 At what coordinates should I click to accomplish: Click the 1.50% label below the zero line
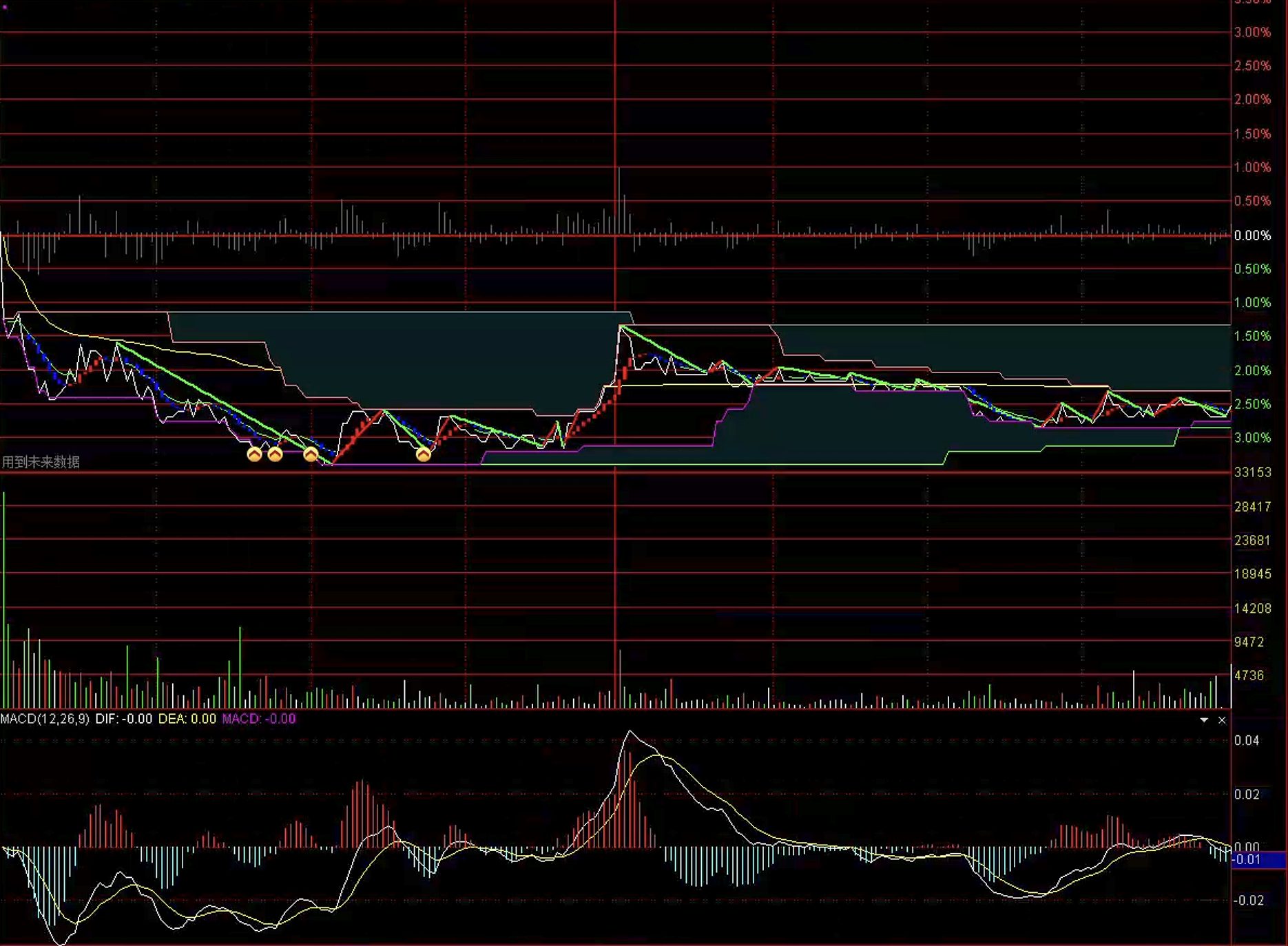pyautogui.click(x=1252, y=337)
